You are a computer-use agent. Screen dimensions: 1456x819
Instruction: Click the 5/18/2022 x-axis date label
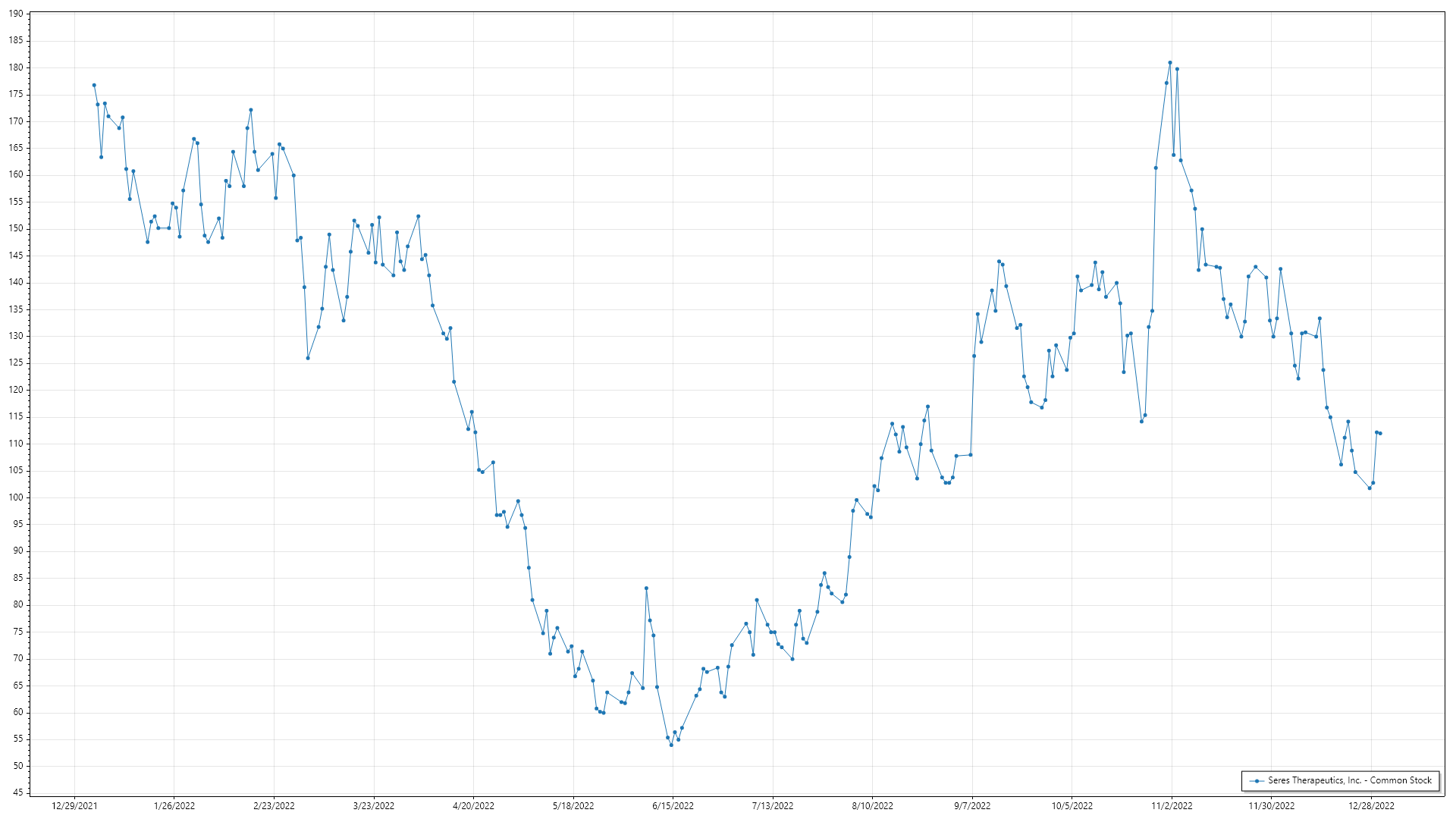click(x=573, y=805)
